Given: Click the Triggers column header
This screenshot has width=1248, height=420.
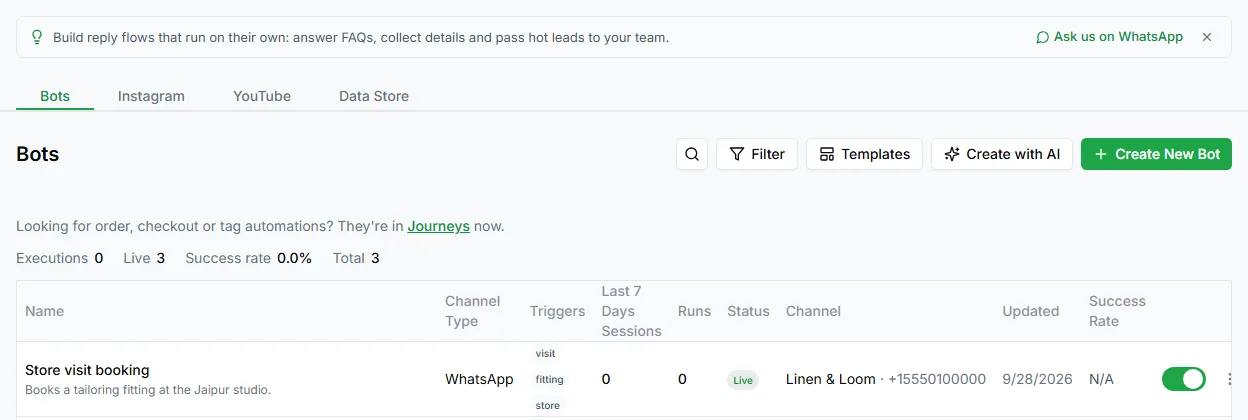Looking at the screenshot, I should tap(557, 311).
